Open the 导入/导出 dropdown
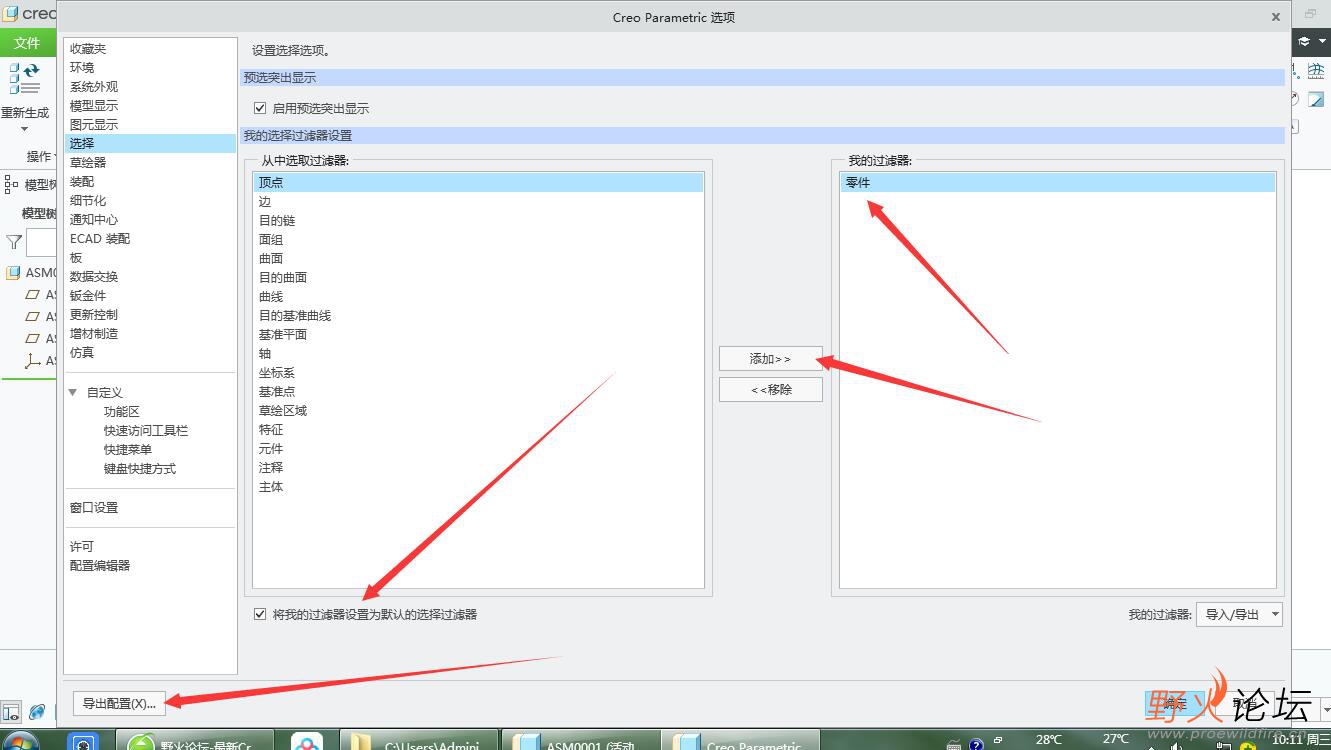 click(1239, 614)
